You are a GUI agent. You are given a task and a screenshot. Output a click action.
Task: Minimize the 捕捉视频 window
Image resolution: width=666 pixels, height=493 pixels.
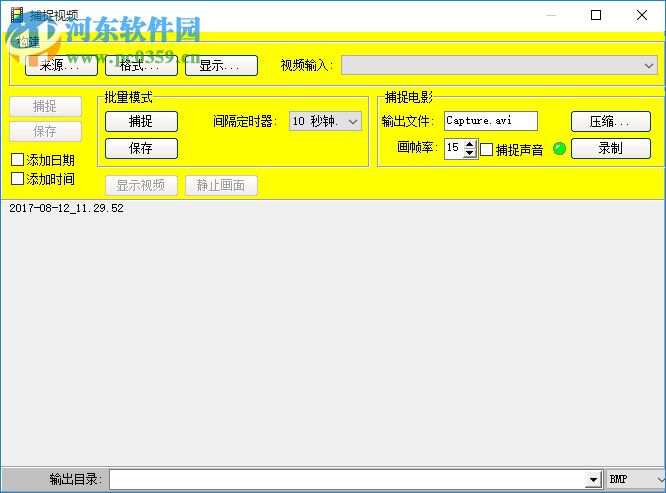click(x=551, y=15)
